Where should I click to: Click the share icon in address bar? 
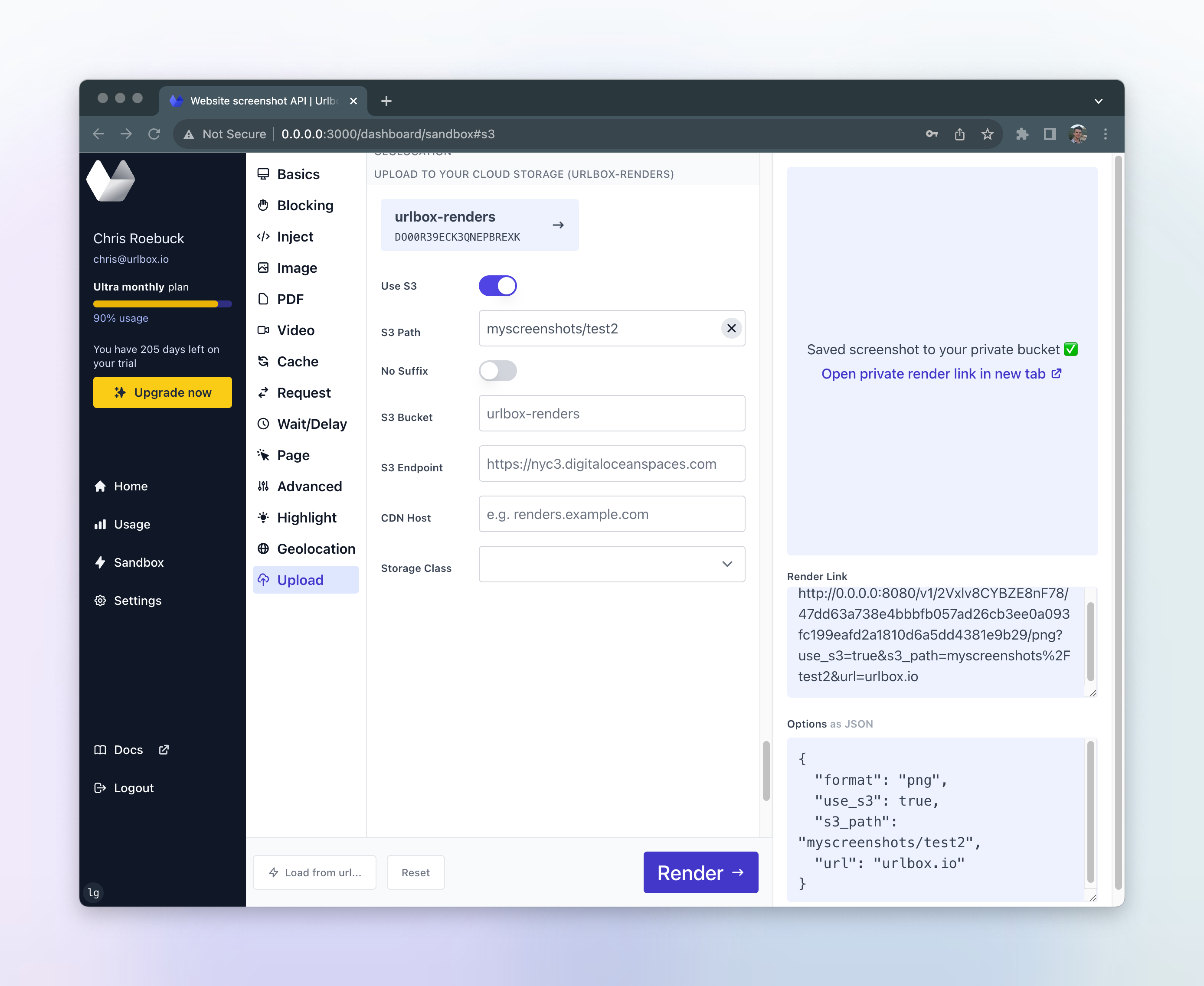(960, 134)
